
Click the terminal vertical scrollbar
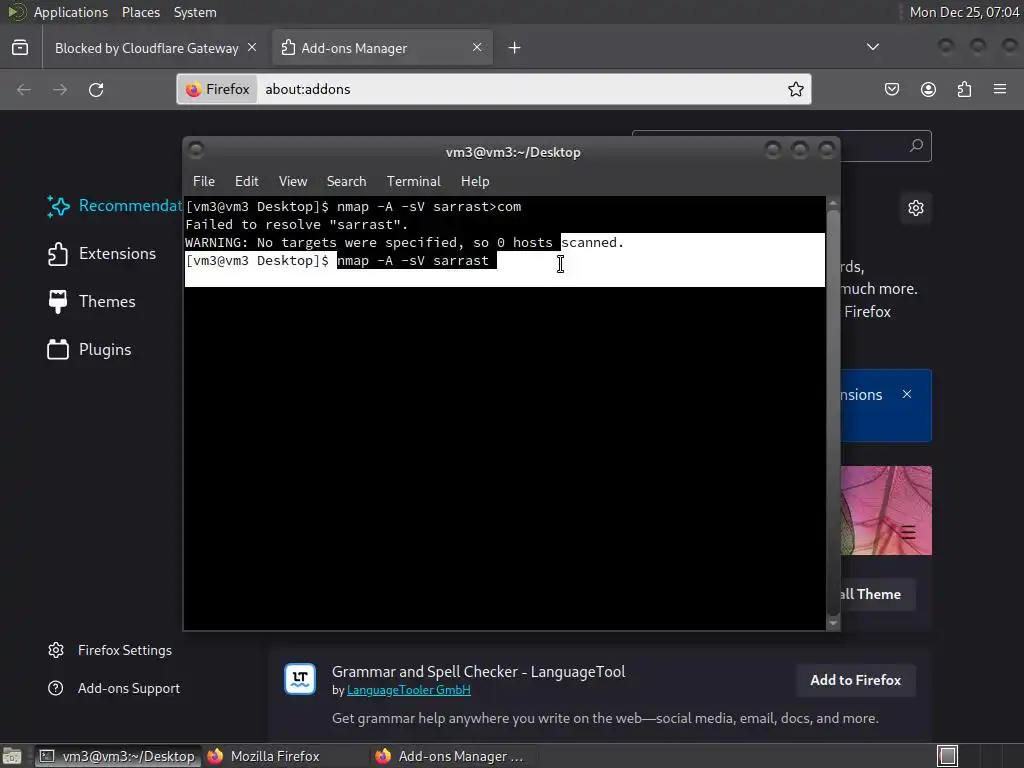point(833,411)
